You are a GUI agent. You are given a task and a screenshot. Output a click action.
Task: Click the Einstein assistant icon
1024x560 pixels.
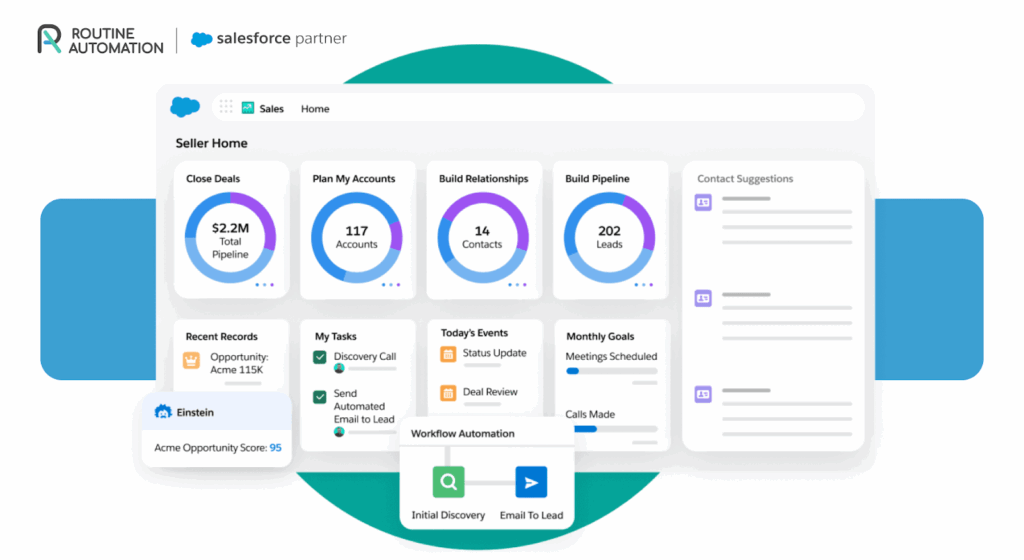(162, 411)
